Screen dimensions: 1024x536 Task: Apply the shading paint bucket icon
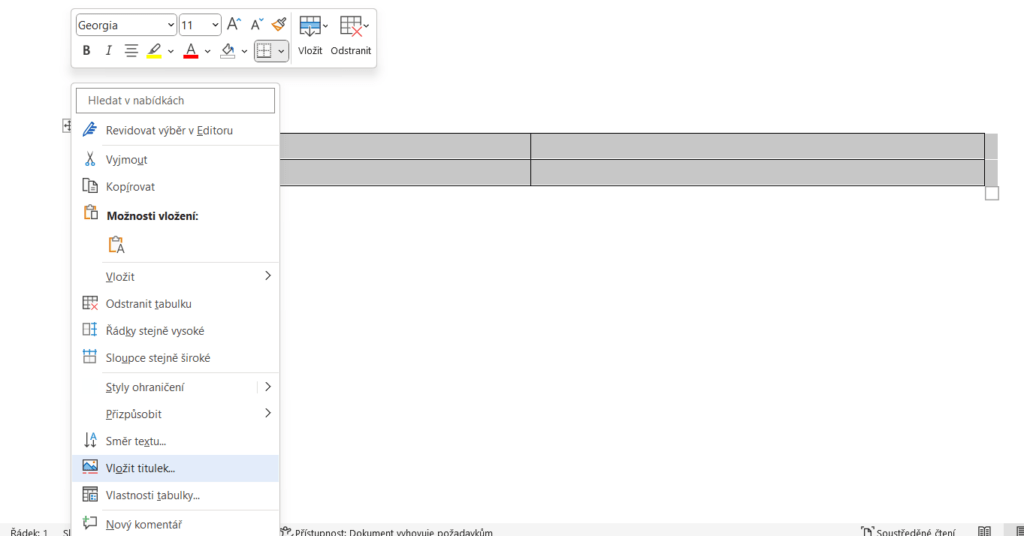[227, 51]
